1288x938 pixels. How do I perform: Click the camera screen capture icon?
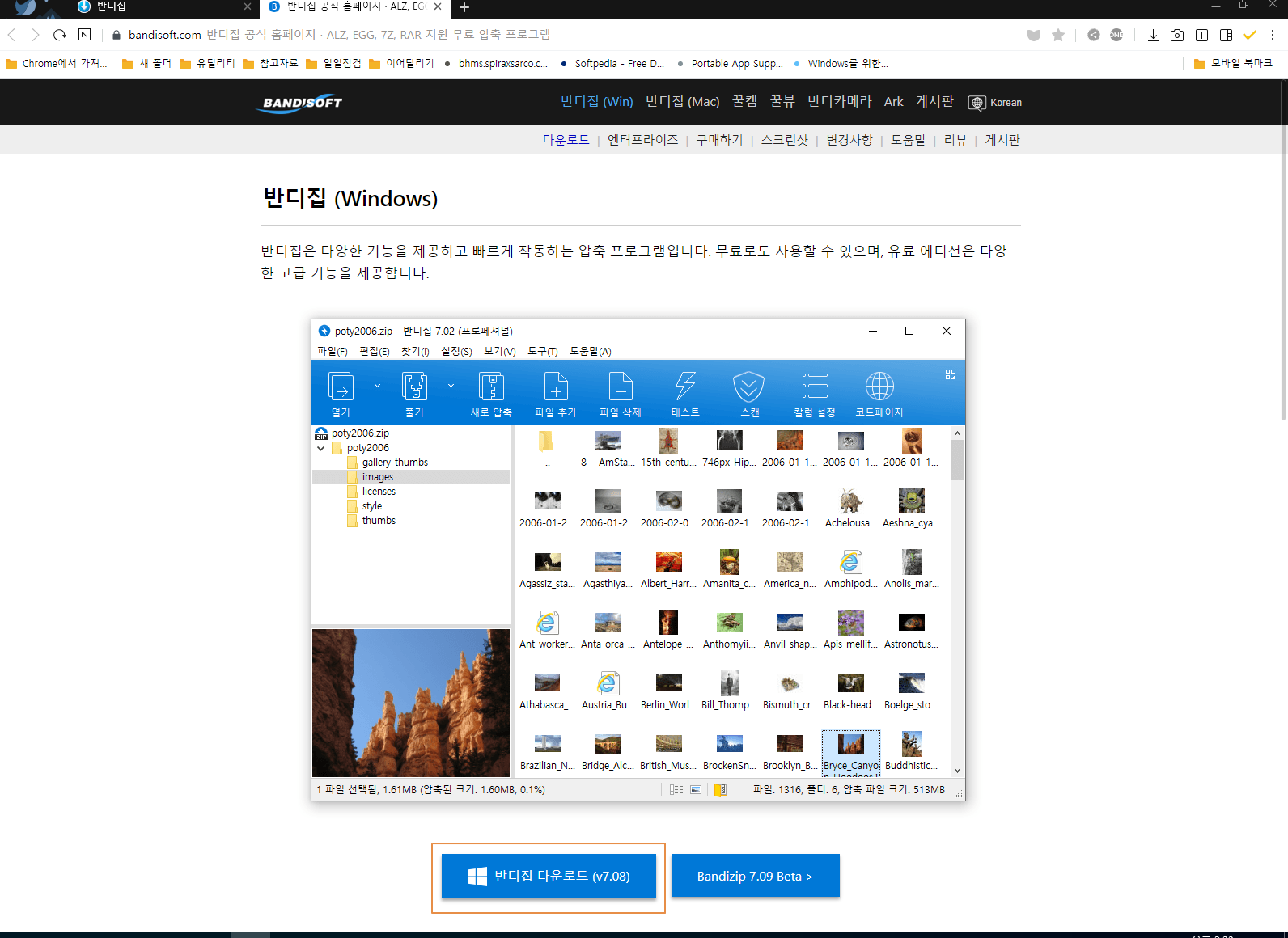point(1177,35)
